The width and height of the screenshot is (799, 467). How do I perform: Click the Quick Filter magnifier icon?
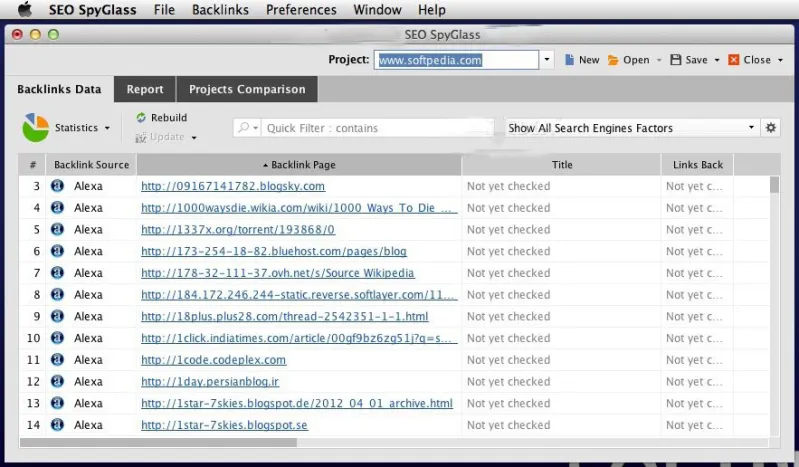point(244,127)
